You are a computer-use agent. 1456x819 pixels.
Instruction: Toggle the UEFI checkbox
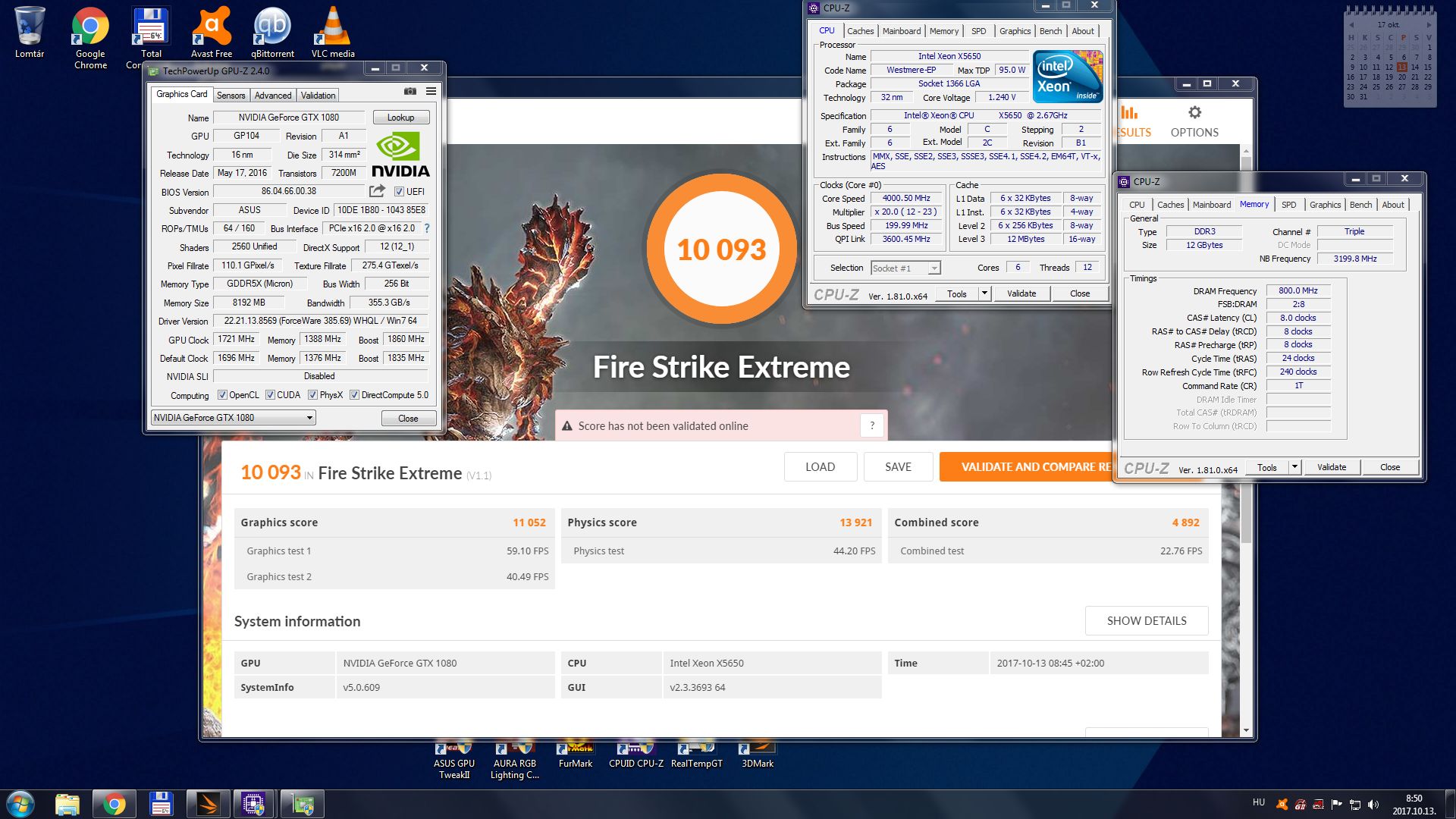pos(400,192)
